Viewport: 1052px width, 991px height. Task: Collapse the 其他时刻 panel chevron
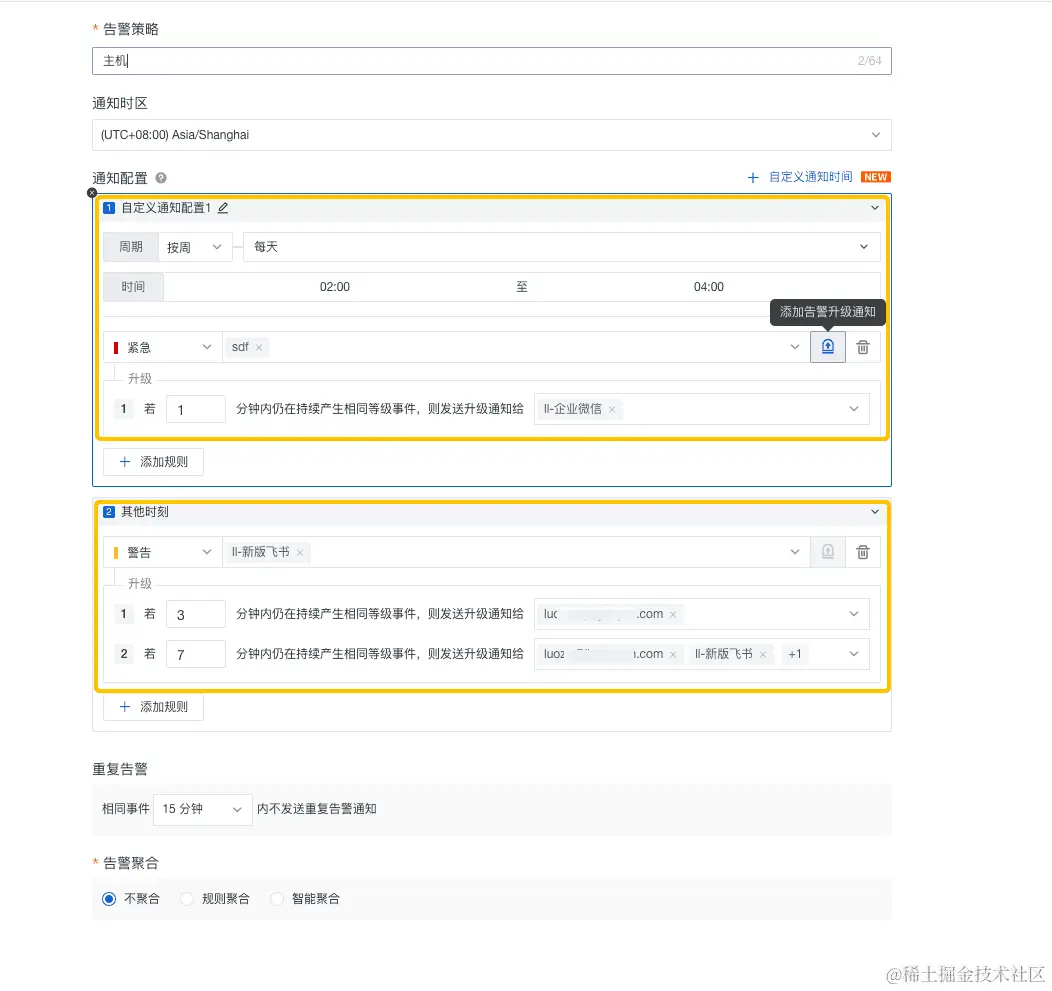874,512
